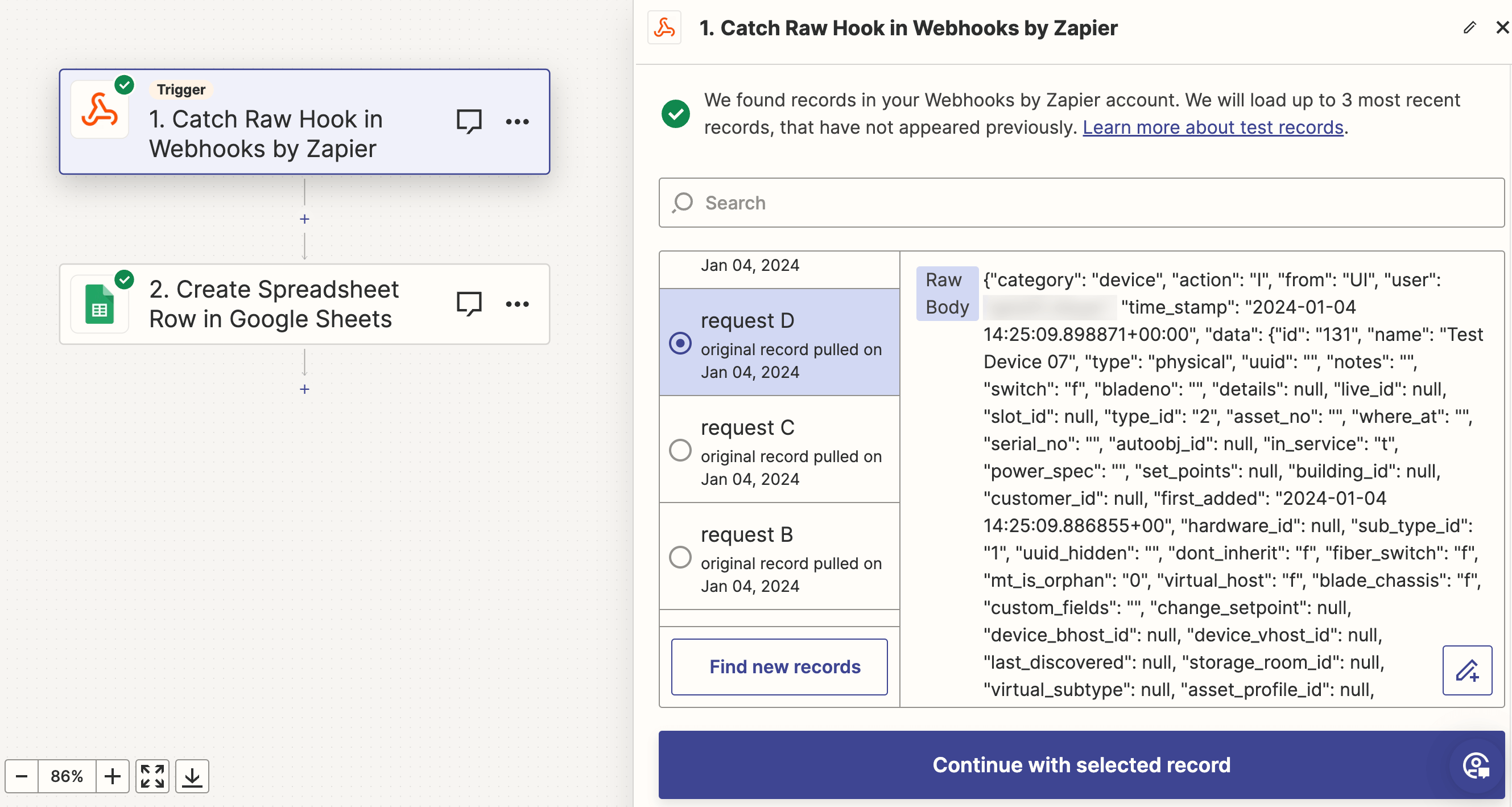Select the request B record
This screenshot has width=1512, height=807.
click(x=680, y=557)
